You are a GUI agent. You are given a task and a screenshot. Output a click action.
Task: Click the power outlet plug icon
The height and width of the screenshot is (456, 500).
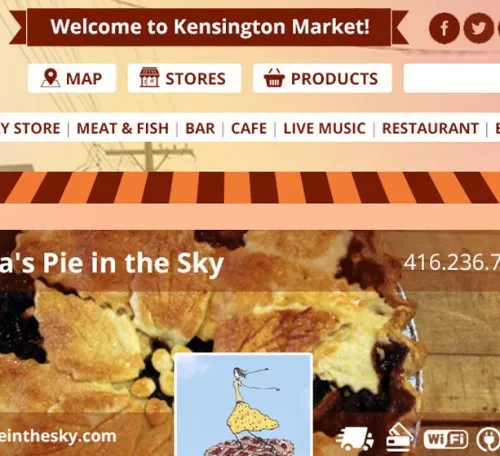click(487, 440)
